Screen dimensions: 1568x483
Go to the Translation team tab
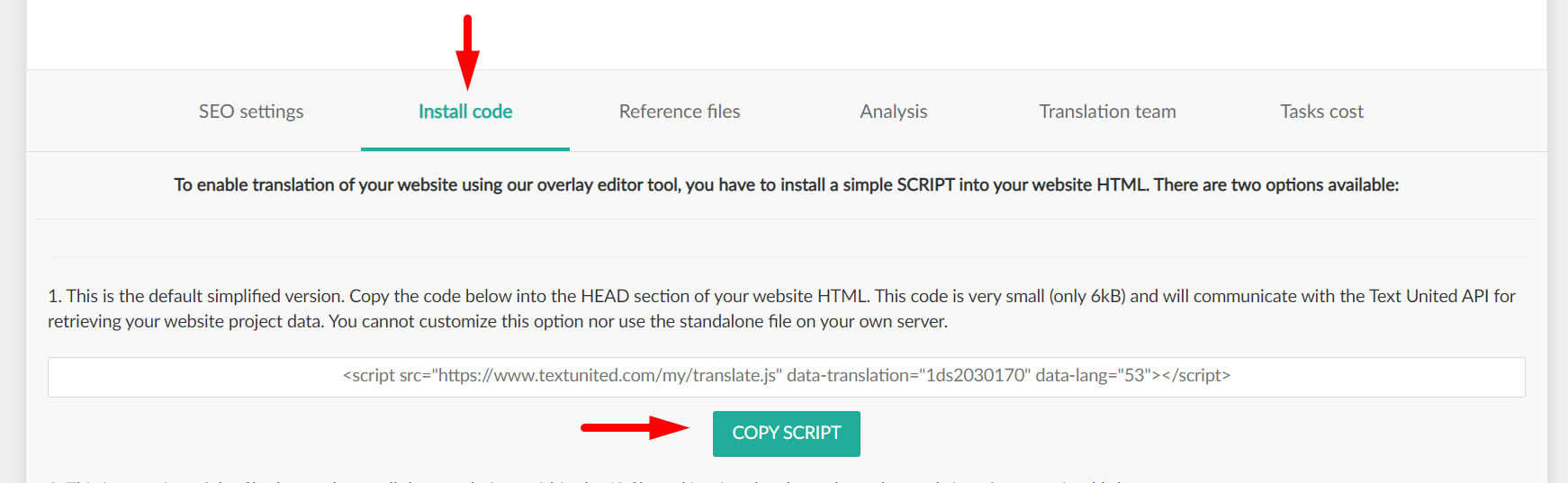(x=1107, y=112)
